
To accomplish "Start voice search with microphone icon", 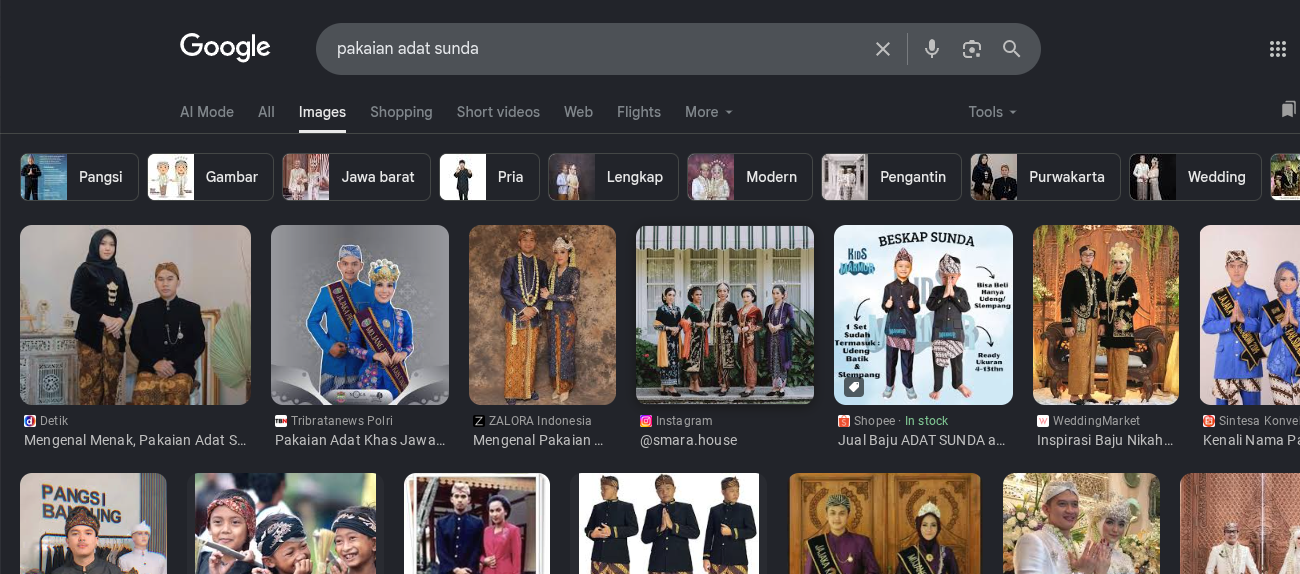I will (932, 49).
